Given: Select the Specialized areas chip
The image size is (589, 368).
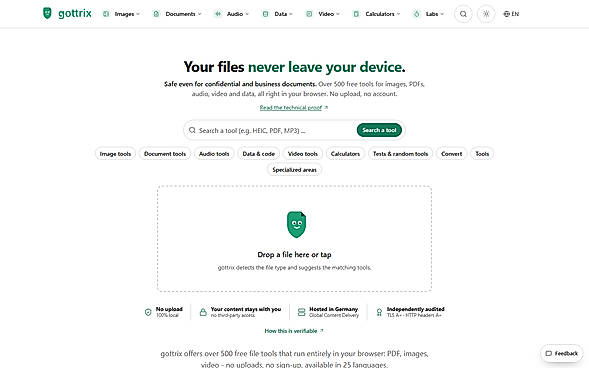Looking at the screenshot, I should click(x=294, y=170).
